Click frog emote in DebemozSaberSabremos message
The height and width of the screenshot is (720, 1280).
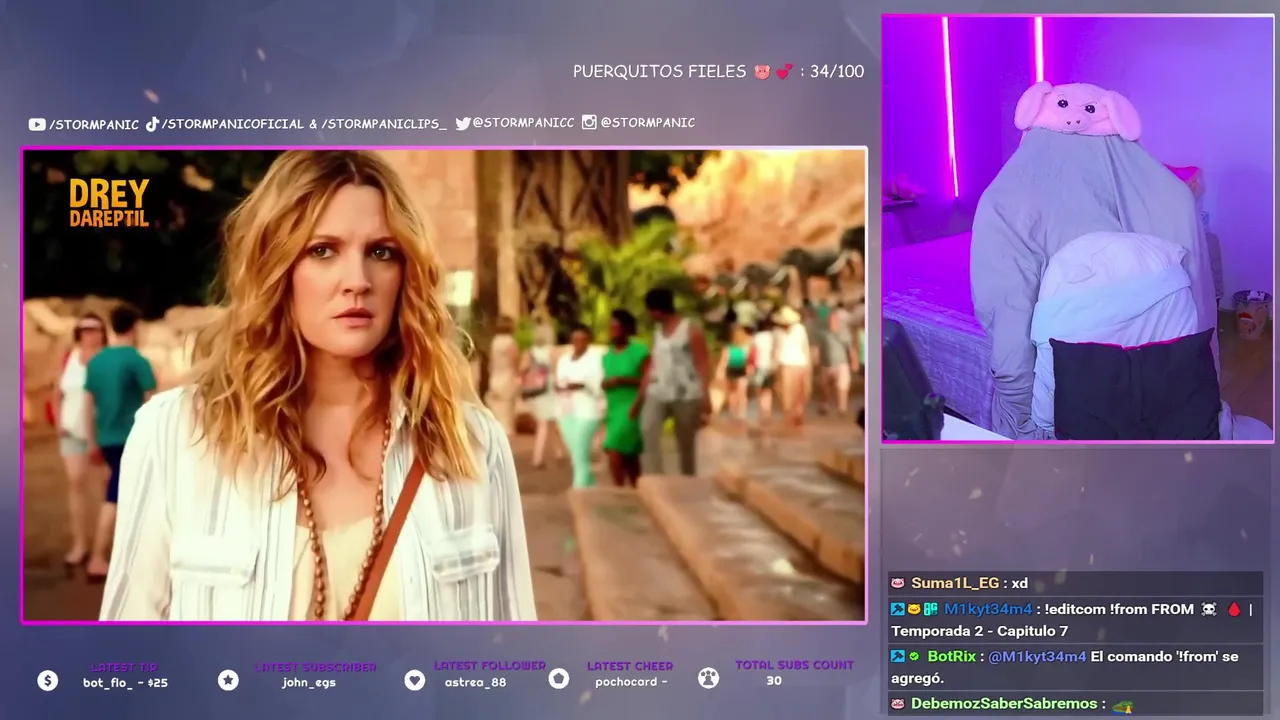click(1122, 706)
